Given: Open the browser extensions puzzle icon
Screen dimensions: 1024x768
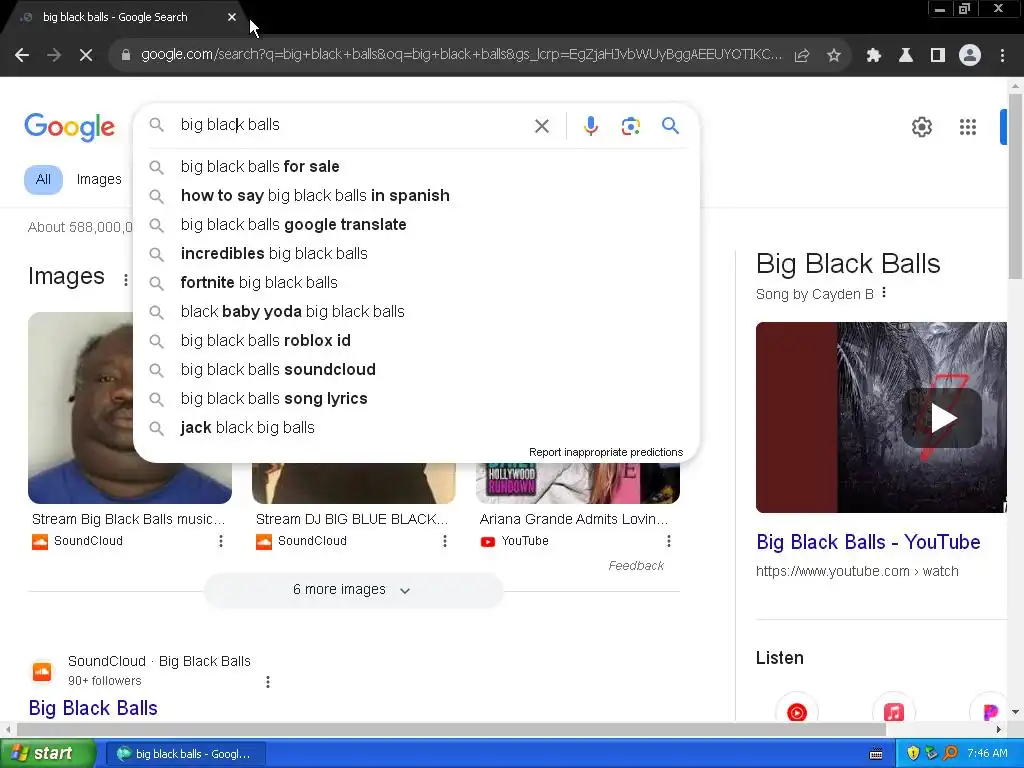Looking at the screenshot, I should (x=873, y=56).
